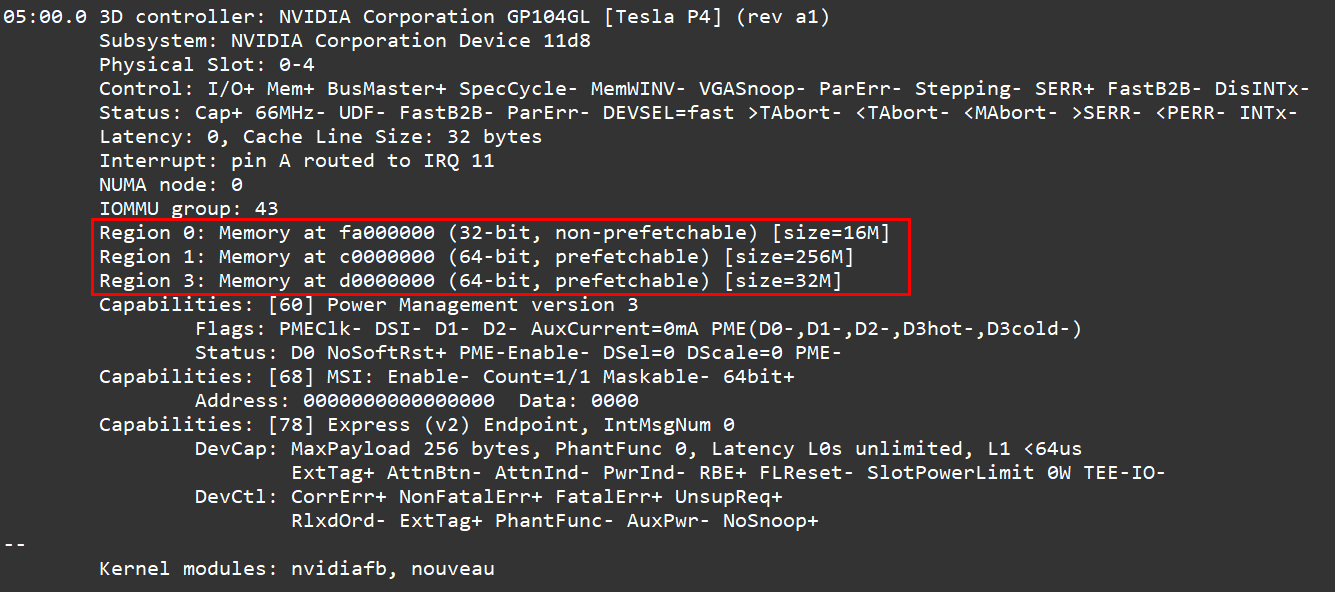Click the "Power Management version 3" text
This screenshot has width=1335, height=592.
[482, 305]
